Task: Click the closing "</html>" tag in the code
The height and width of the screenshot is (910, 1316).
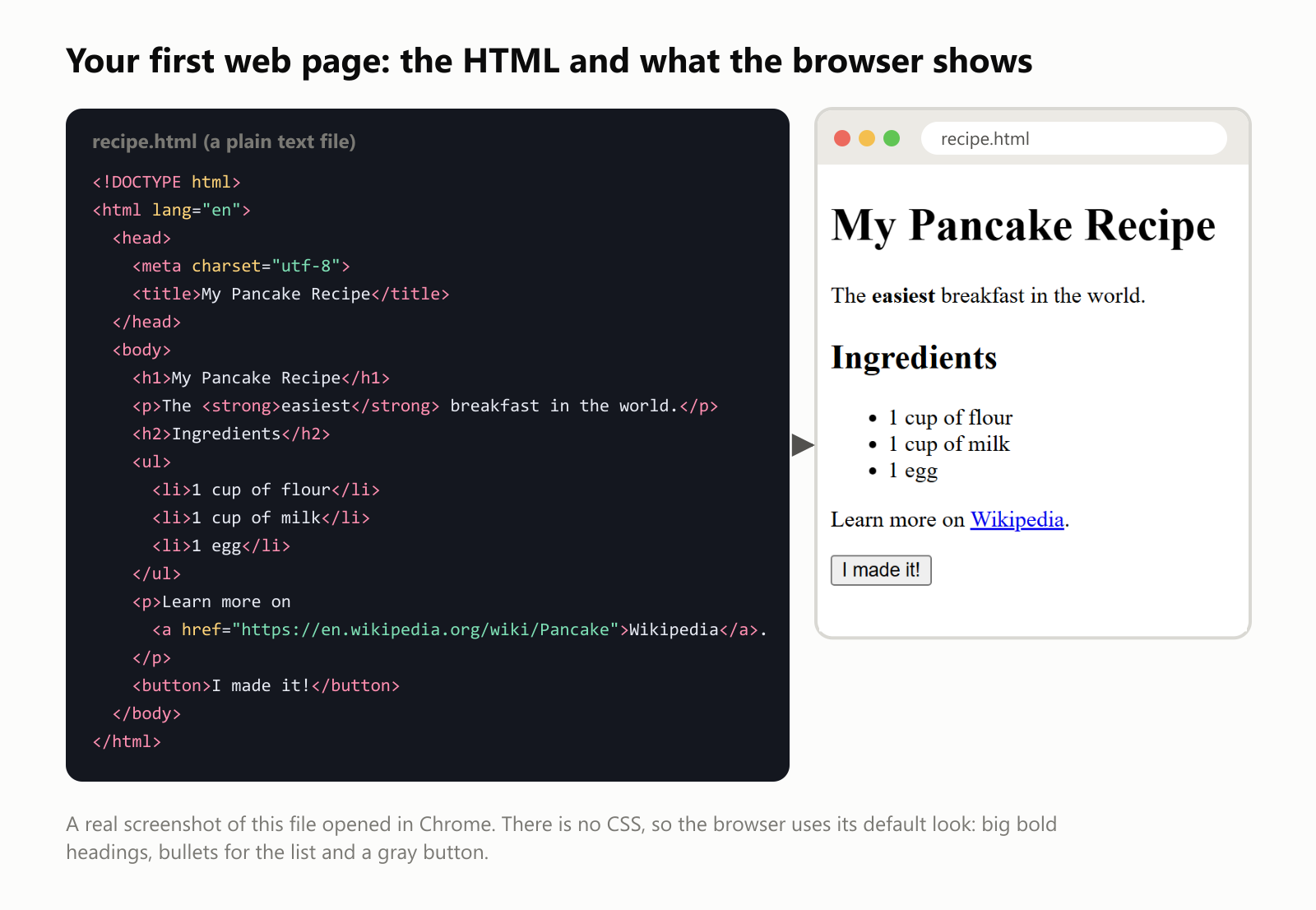Action: tap(127, 741)
